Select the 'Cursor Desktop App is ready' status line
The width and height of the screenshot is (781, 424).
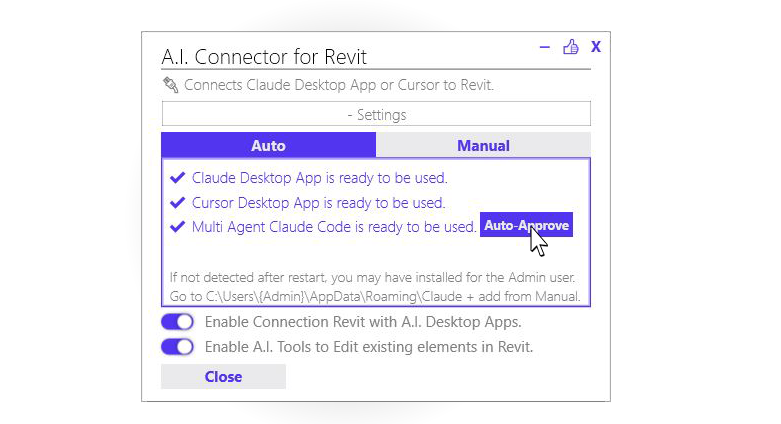[318, 203]
